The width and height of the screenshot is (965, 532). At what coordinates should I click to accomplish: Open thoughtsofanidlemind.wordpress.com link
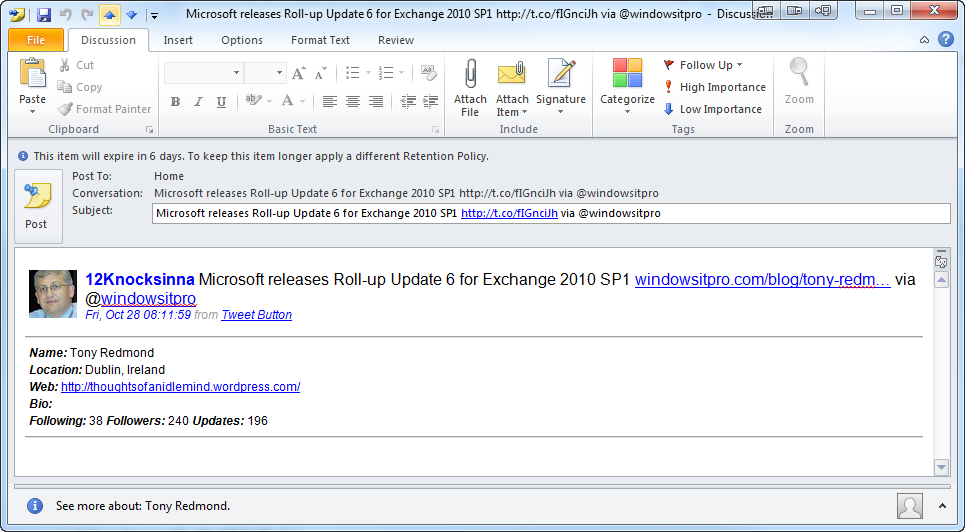tap(180, 387)
